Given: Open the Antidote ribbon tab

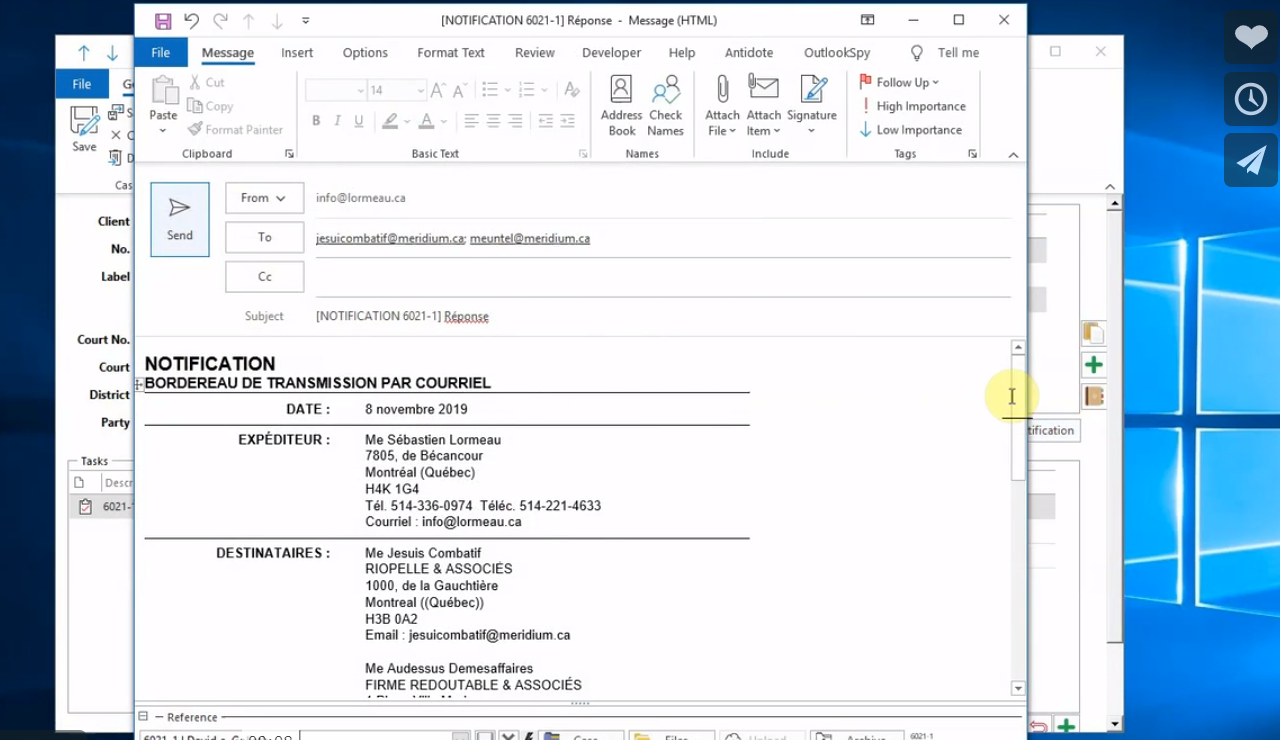Looking at the screenshot, I should pos(749,53).
